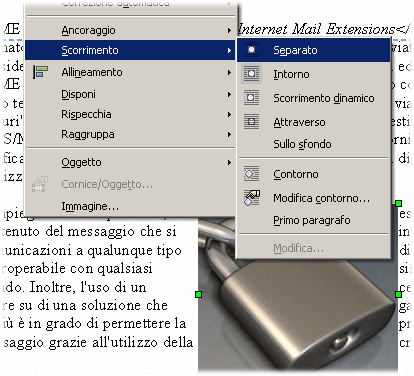Toggle the Primo paragrafo option
The height and width of the screenshot is (376, 414).
click(312, 220)
